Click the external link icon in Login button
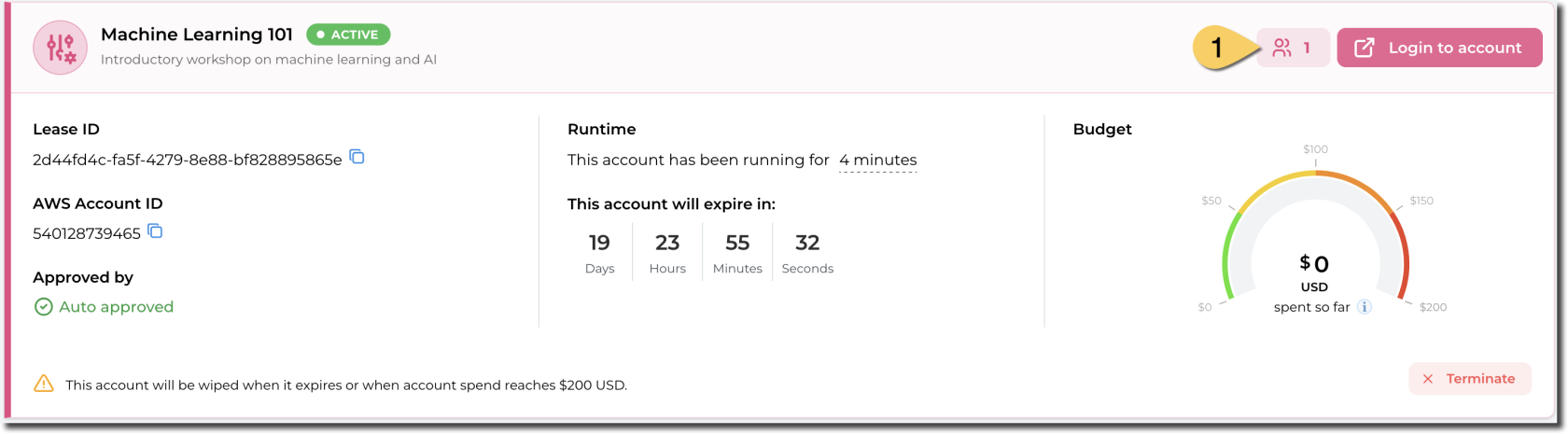 (1364, 48)
